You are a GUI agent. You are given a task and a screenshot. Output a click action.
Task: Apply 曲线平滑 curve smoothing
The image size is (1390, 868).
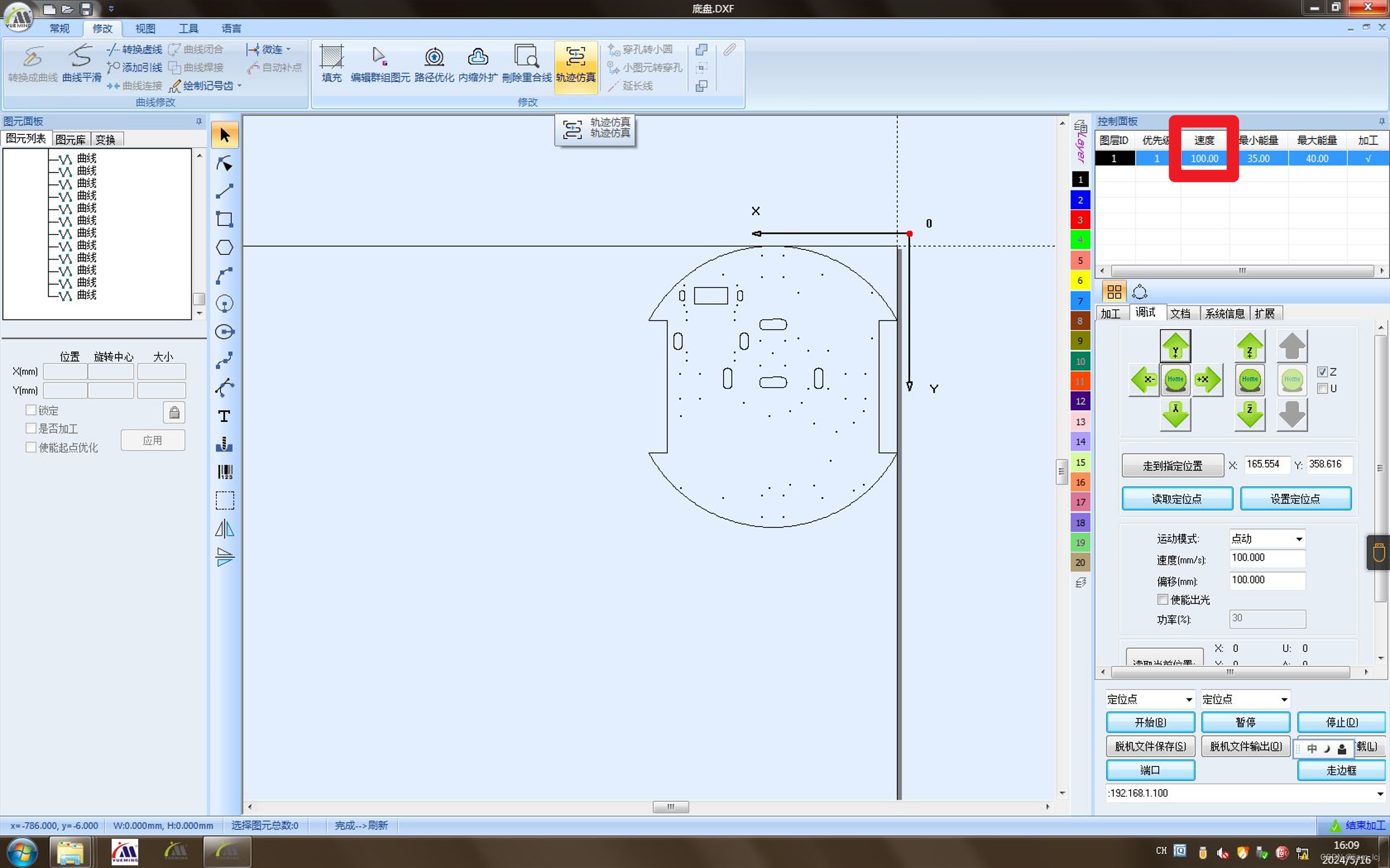[x=81, y=64]
